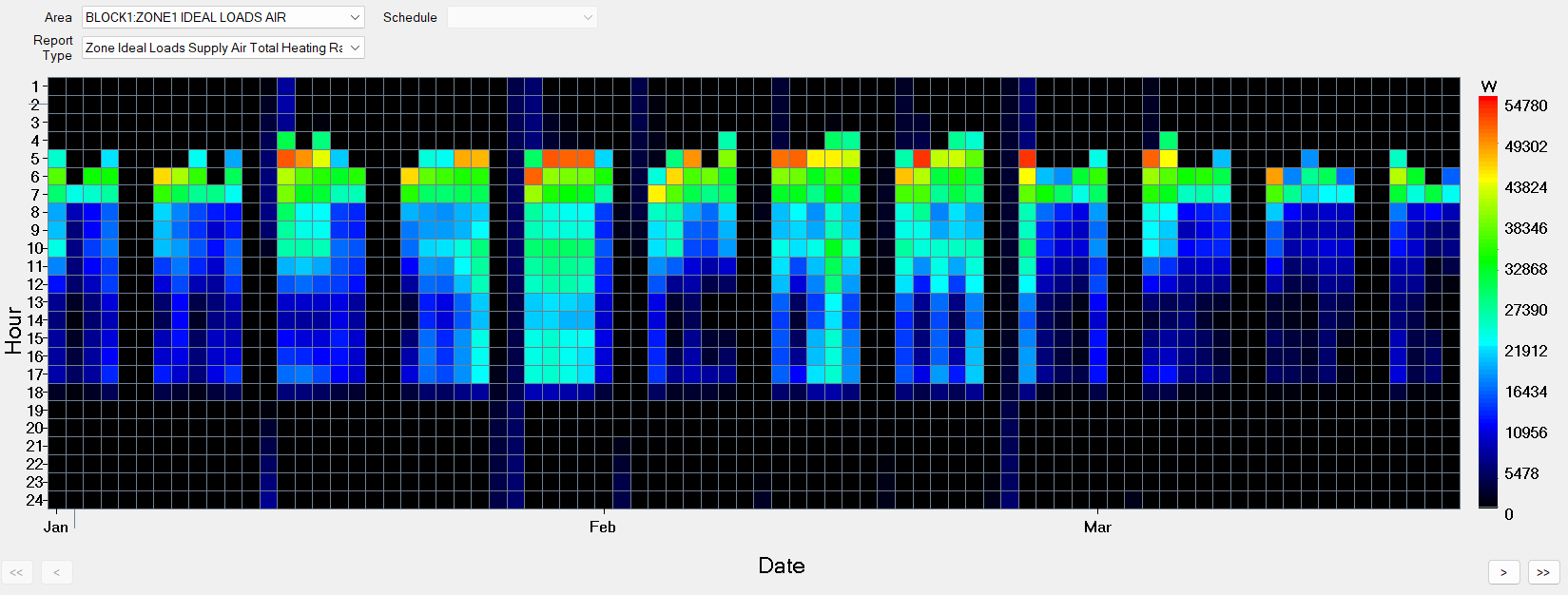Click the Feb marker on the date axis
Viewport: 1568px width, 595px height.
tap(602, 527)
